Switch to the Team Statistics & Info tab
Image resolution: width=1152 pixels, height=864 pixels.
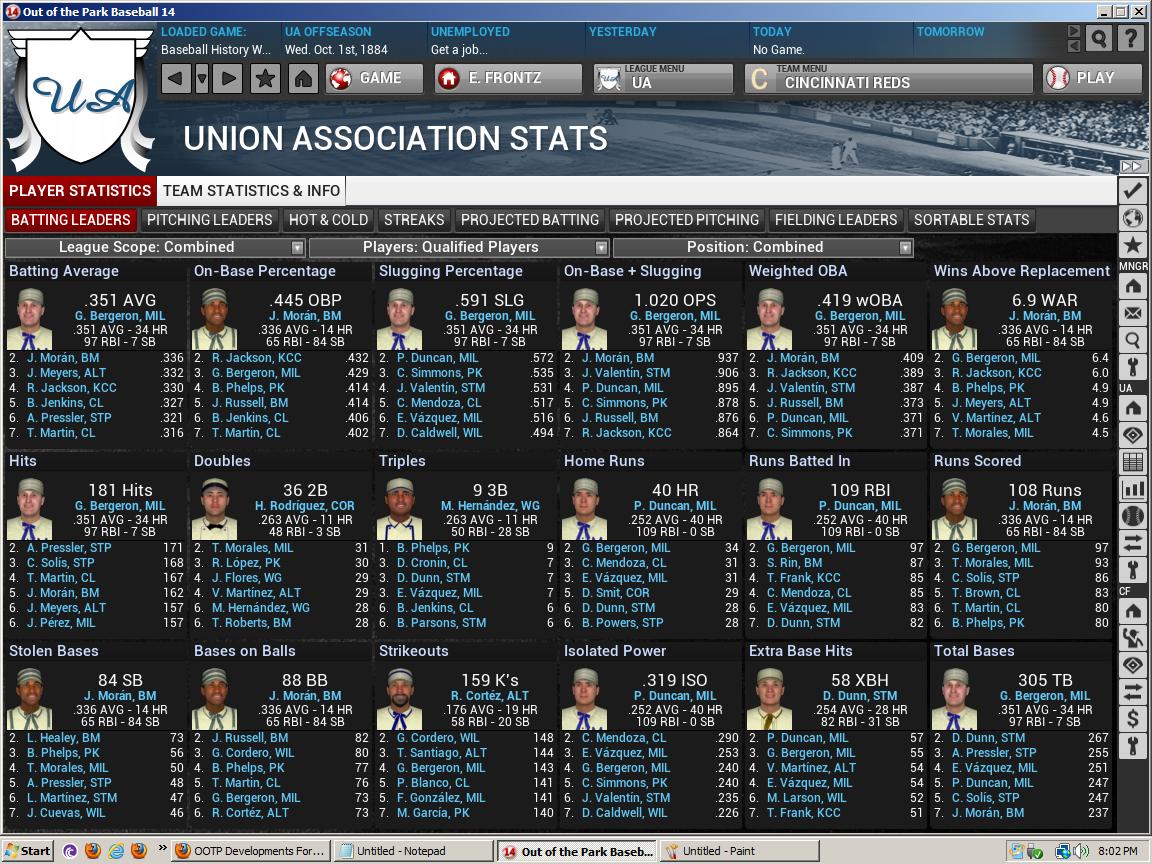[x=250, y=190]
